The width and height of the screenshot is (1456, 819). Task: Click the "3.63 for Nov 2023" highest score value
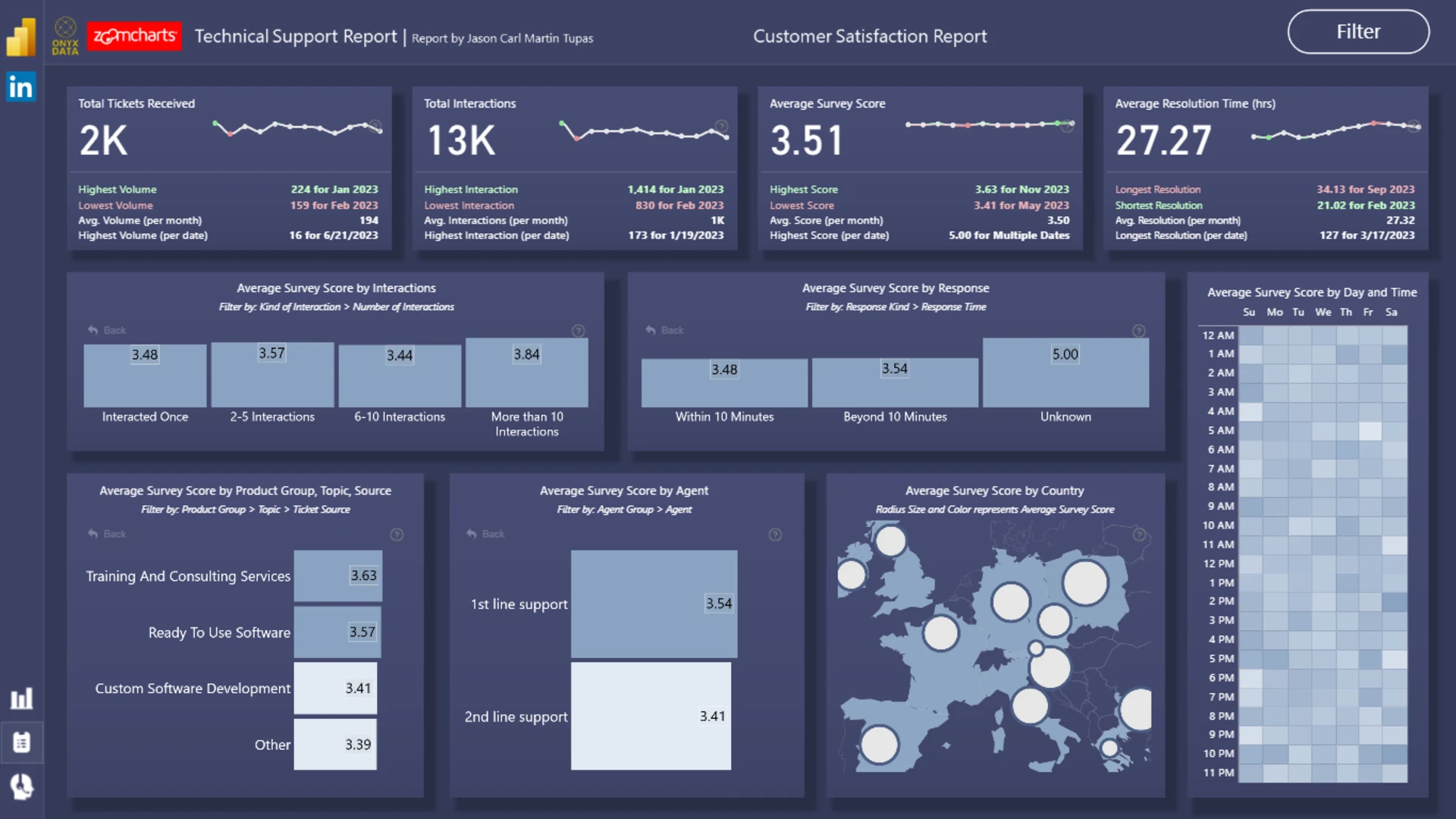click(1022, 190)
